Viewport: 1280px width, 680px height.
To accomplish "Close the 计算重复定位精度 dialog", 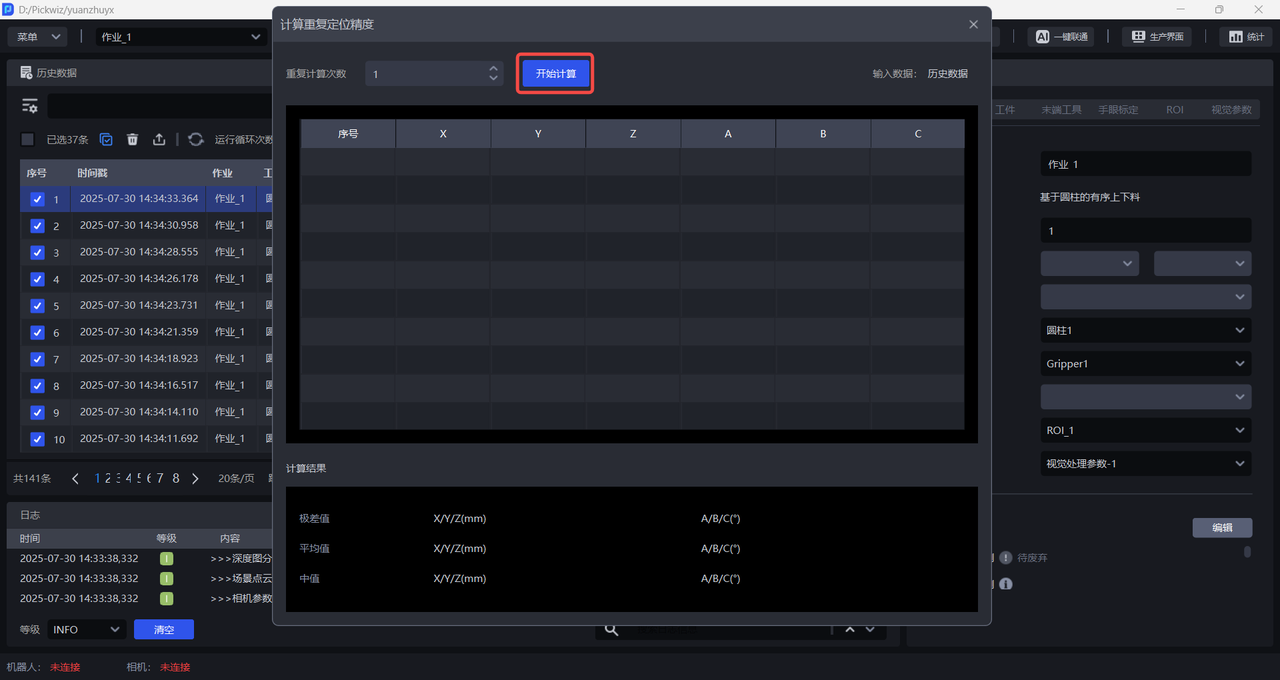I will [973, 24].
